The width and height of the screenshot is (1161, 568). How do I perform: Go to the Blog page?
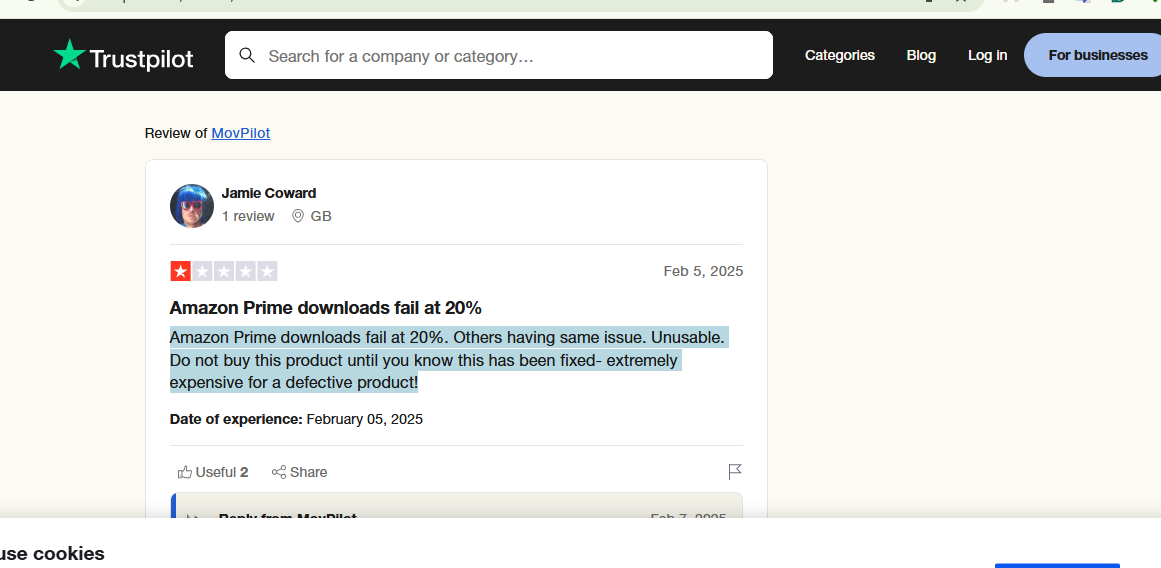coord(921,55)
